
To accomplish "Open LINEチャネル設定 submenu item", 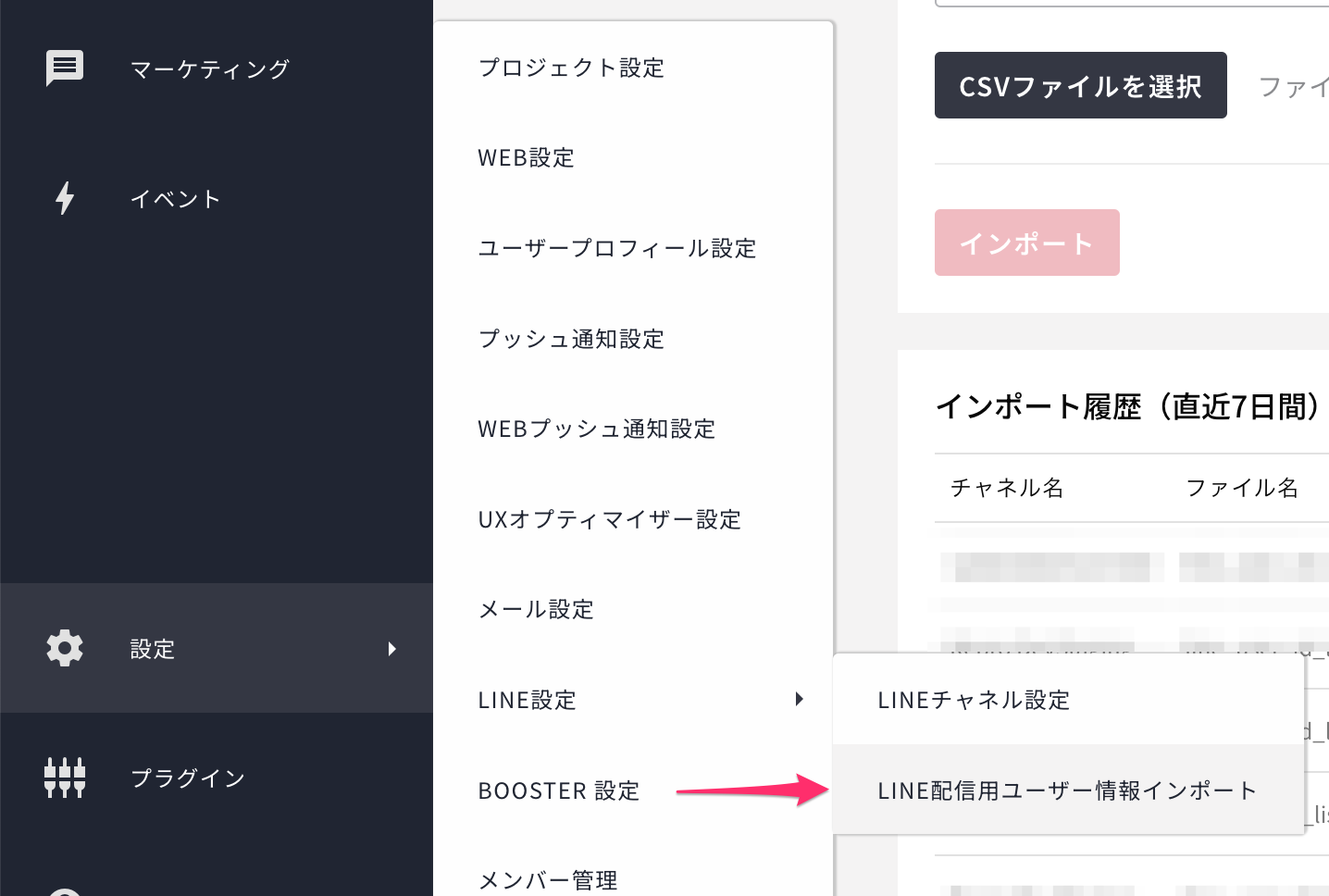I will [x=974, y=701].
